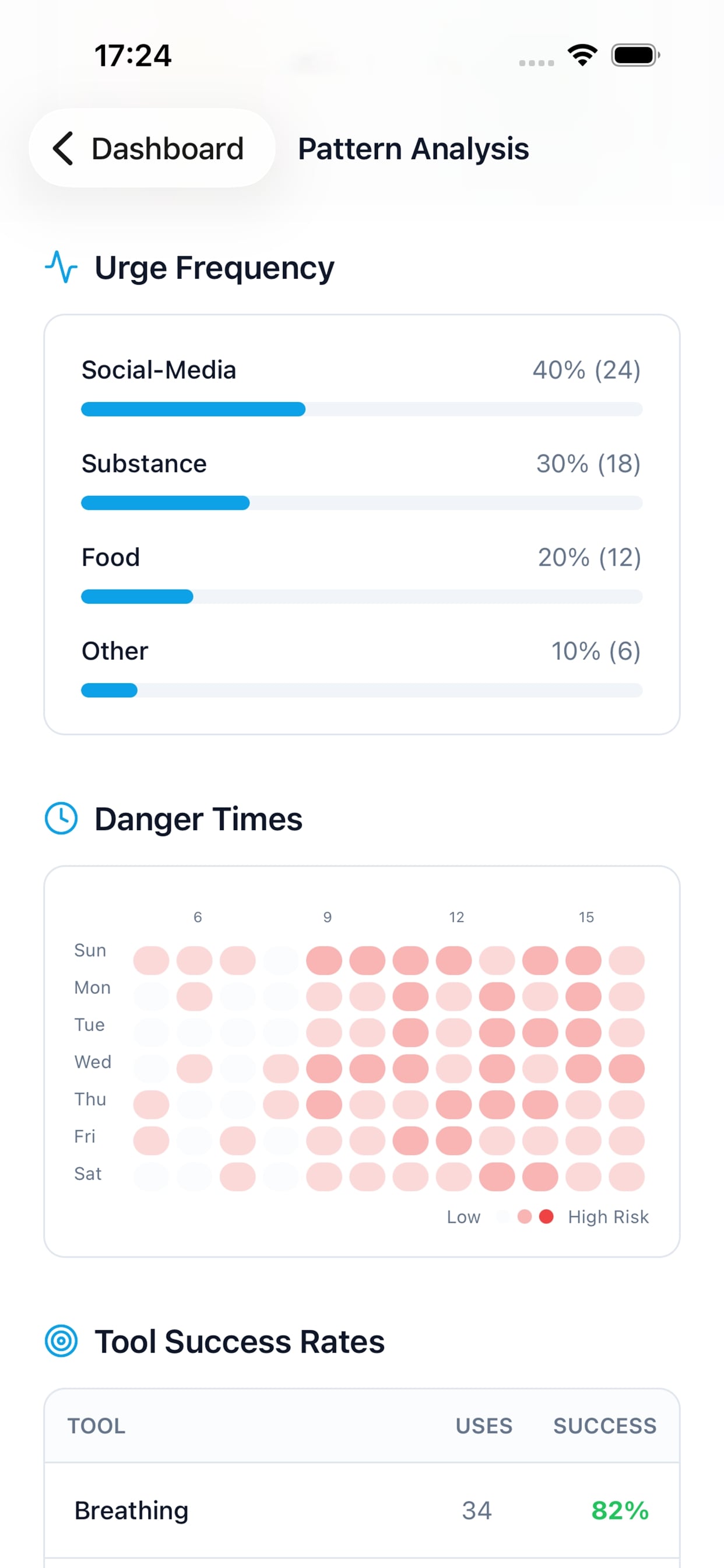Screen dimensions: 724x1568
Task: Expand the Substance urge category
Action: click(144, 464)
